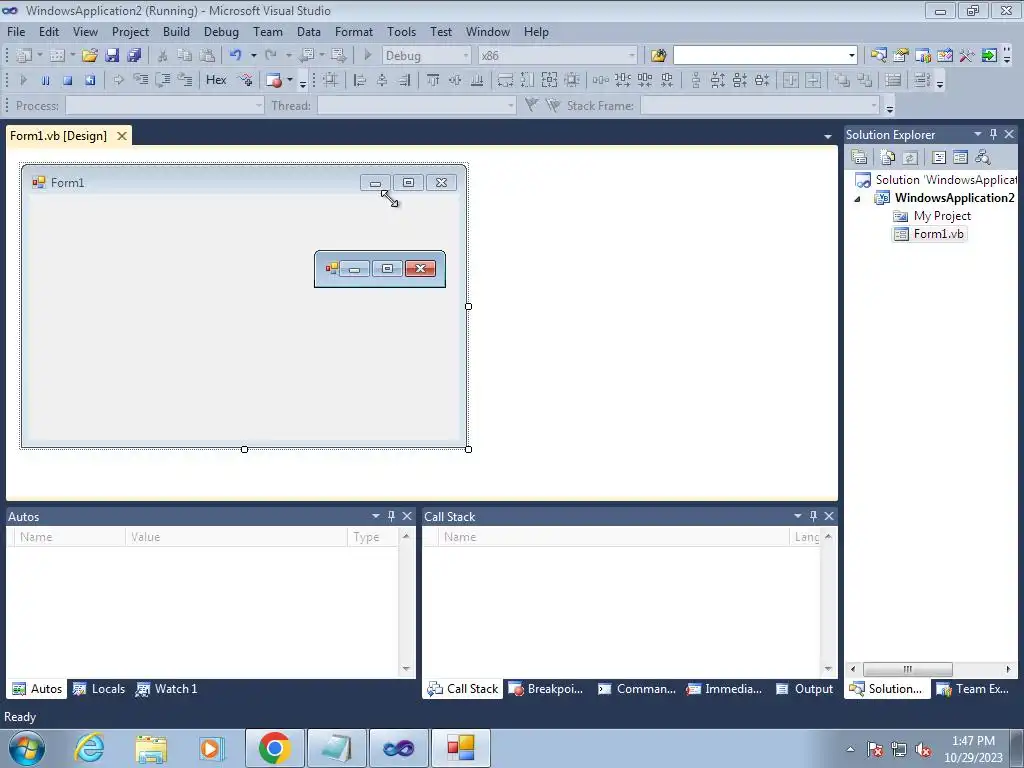Open the Call Stack panel position dropdown
1024x768 pixels.
click(x=797, y=516)
